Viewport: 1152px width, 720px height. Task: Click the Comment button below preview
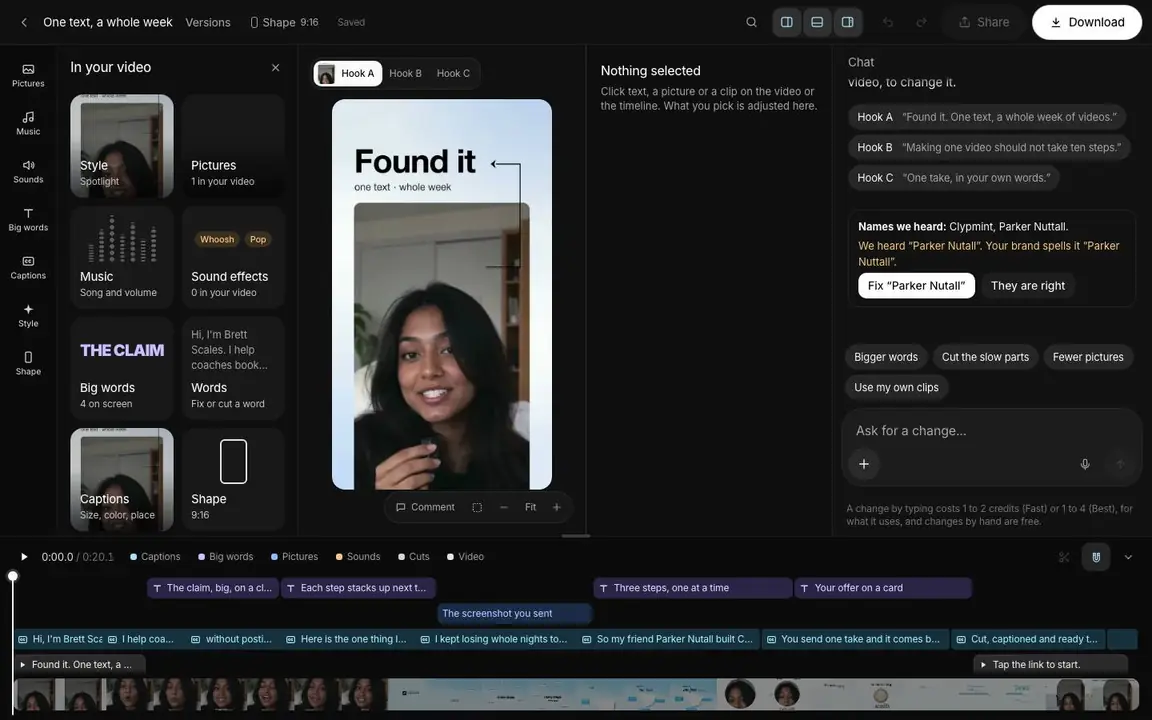pyautogui.click(x=425, y=507)
